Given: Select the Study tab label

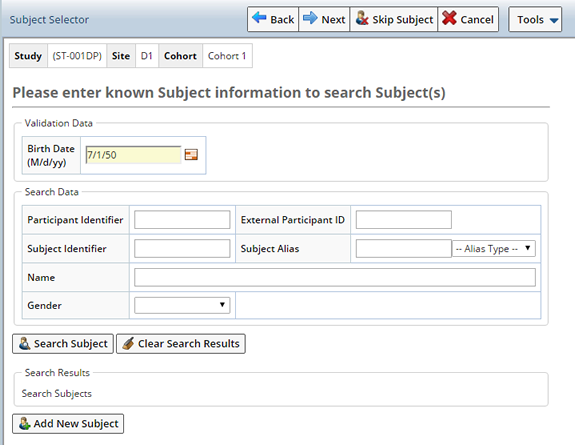Looking at the screenshot, I should click(x=28, y=56).
